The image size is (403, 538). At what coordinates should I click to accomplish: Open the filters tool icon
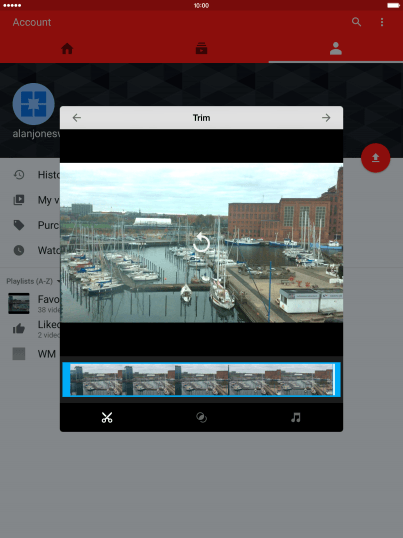(x=201, y=418)
